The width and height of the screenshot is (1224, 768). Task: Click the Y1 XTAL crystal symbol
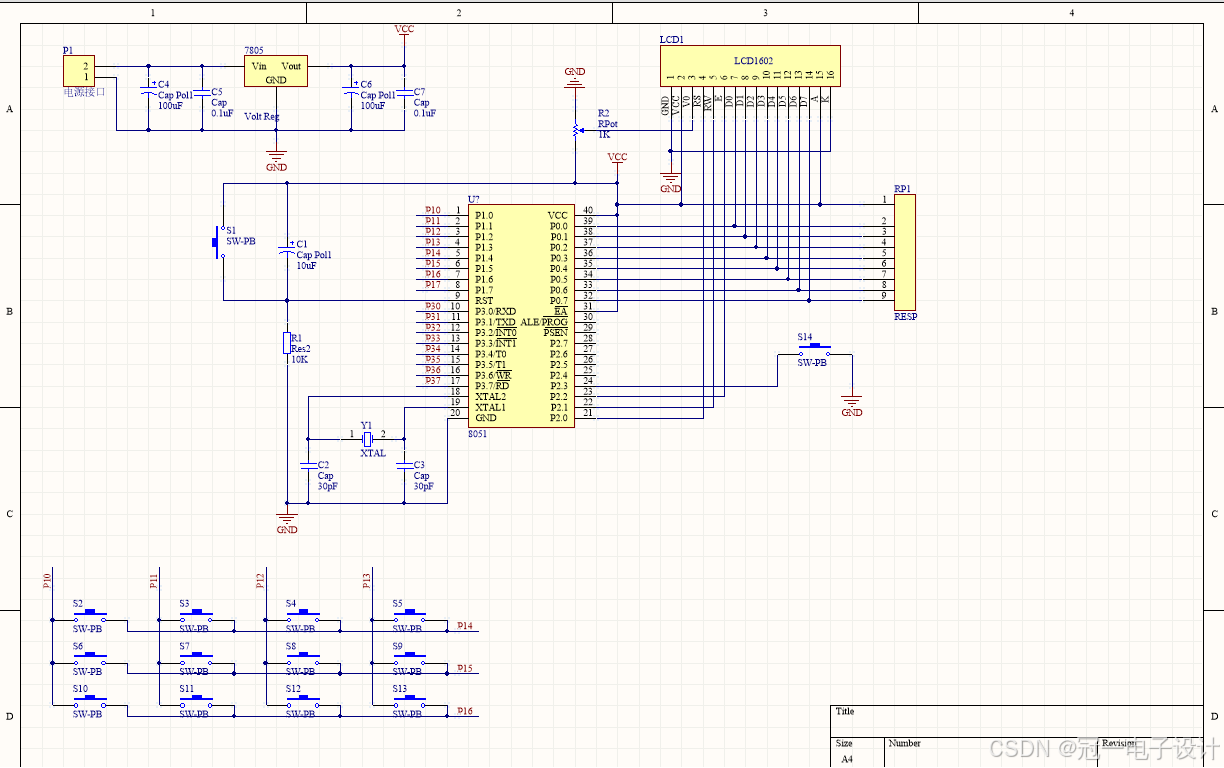click(367, 438)
